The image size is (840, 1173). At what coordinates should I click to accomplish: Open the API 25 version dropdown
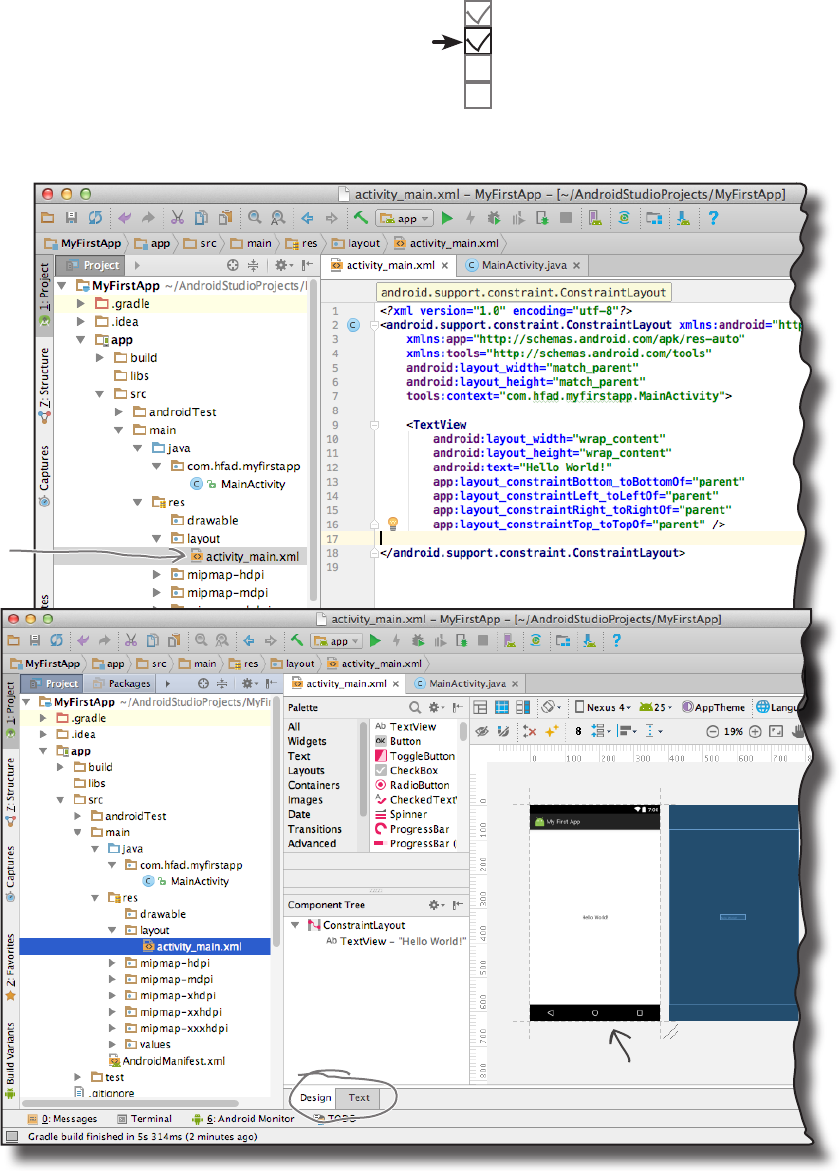656,707
